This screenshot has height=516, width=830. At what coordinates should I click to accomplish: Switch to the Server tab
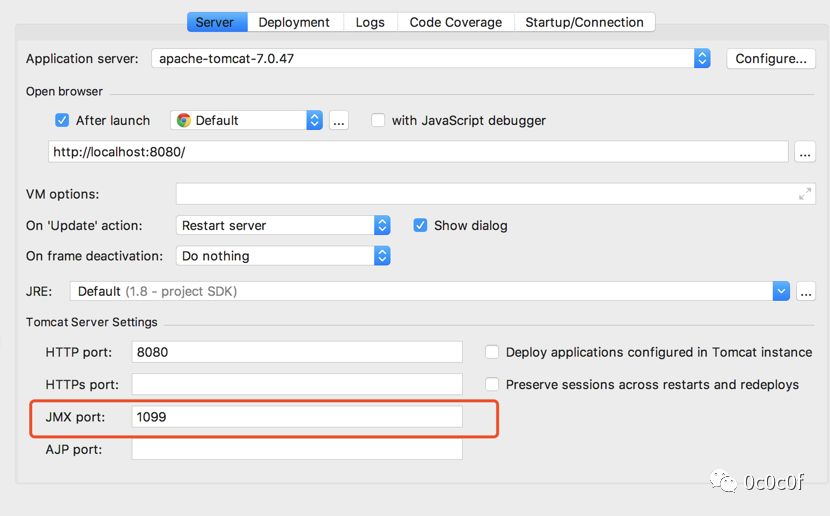(217, 22)
